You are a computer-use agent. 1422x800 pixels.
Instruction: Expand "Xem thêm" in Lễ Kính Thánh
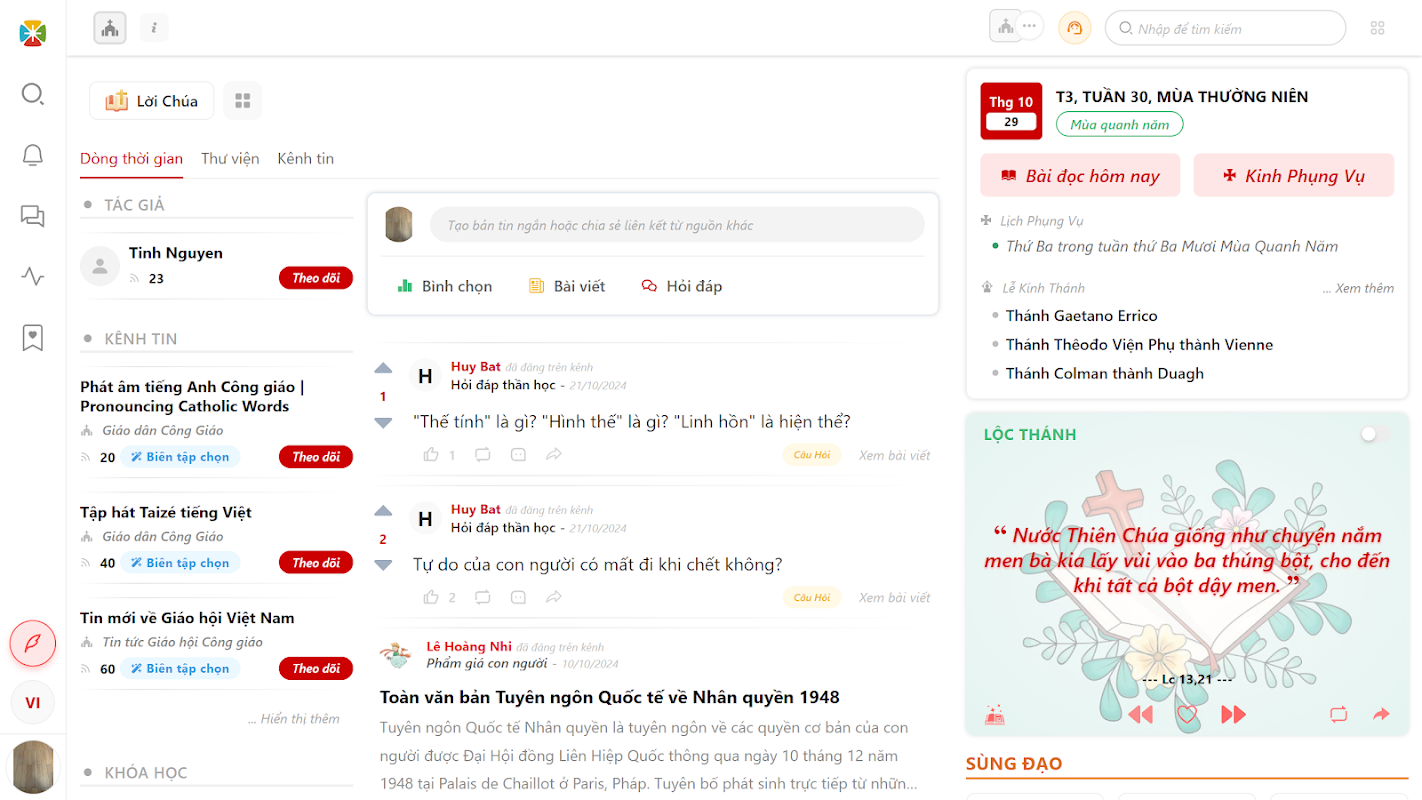pyautogui.click(x=1358, y=288)
